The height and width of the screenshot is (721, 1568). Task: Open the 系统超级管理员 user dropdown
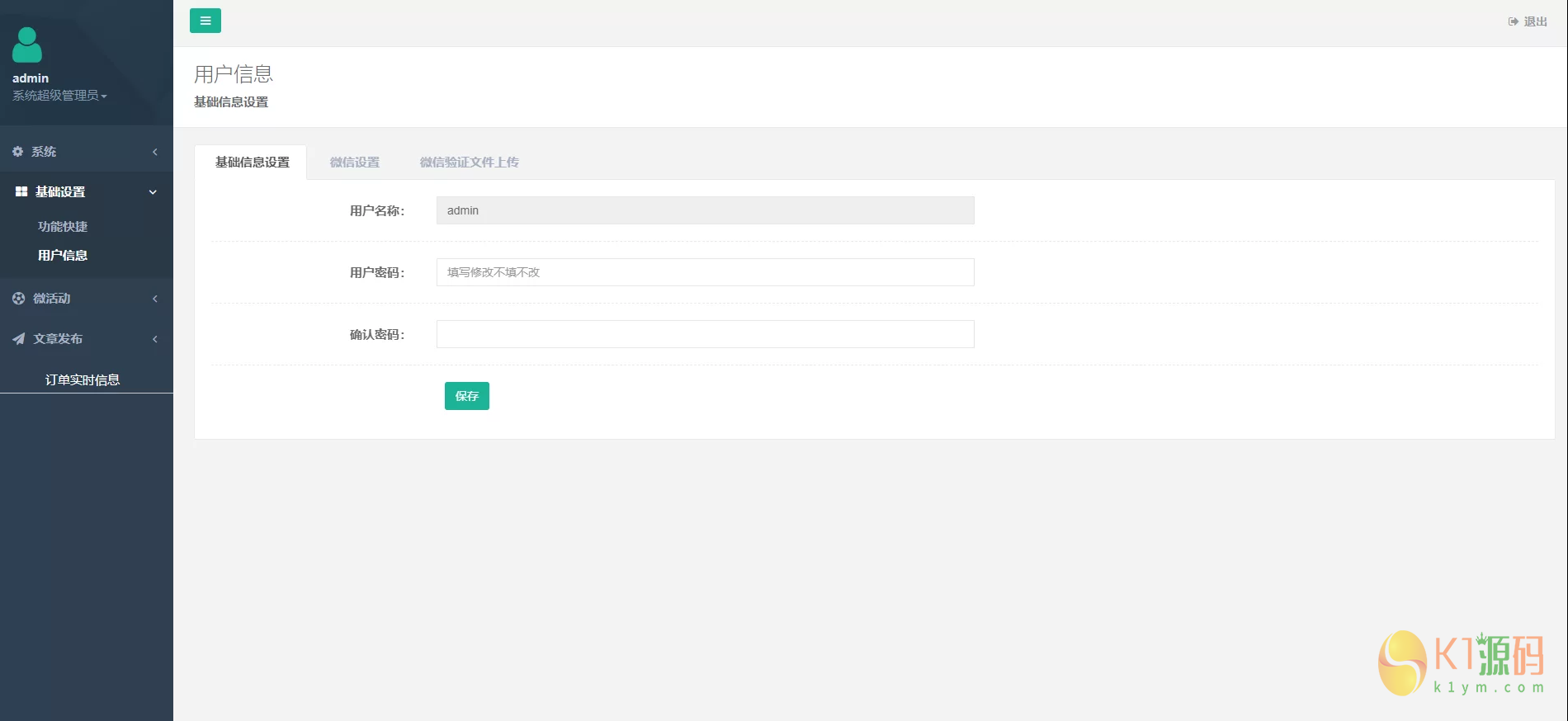click(x=59, y=96)
